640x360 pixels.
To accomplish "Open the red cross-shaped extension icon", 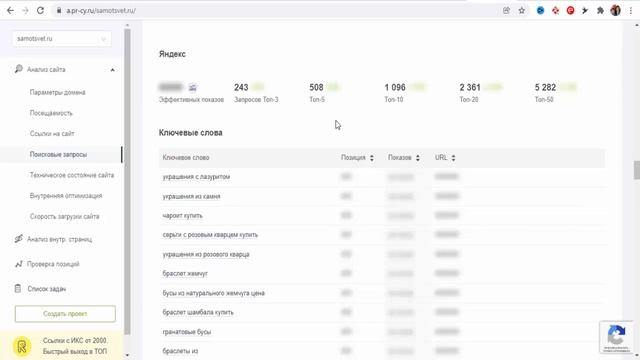I will click(x=556, y=11).
